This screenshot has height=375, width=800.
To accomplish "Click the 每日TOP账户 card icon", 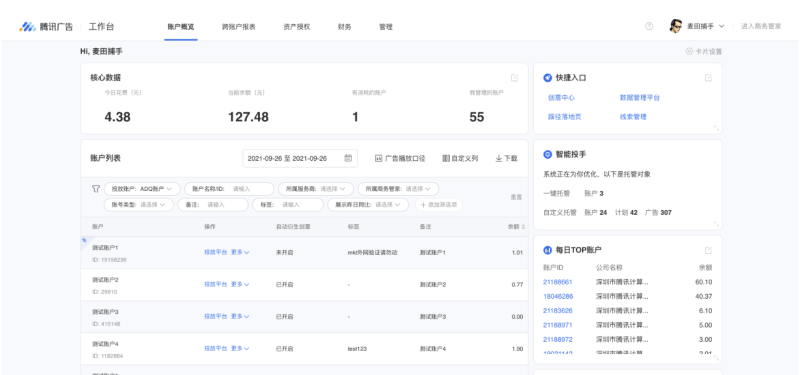I will [x=547, y=250].
